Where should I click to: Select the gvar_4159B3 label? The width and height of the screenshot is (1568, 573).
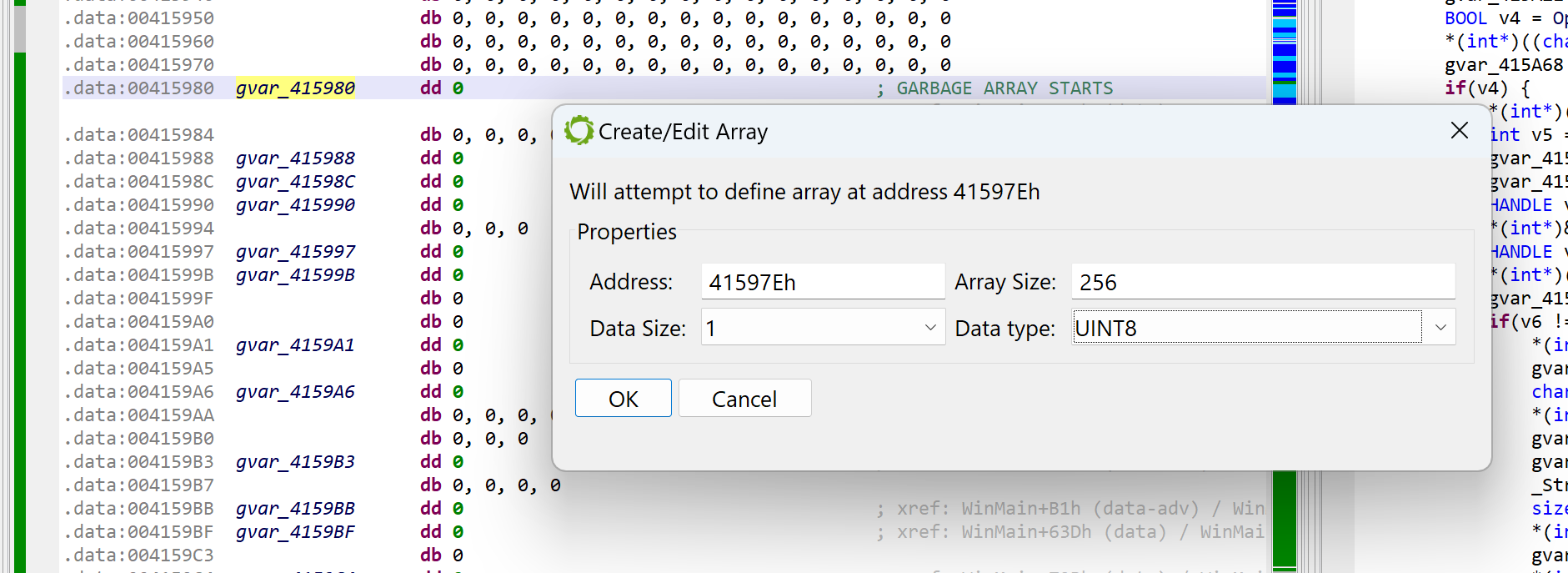pos(295,462)
